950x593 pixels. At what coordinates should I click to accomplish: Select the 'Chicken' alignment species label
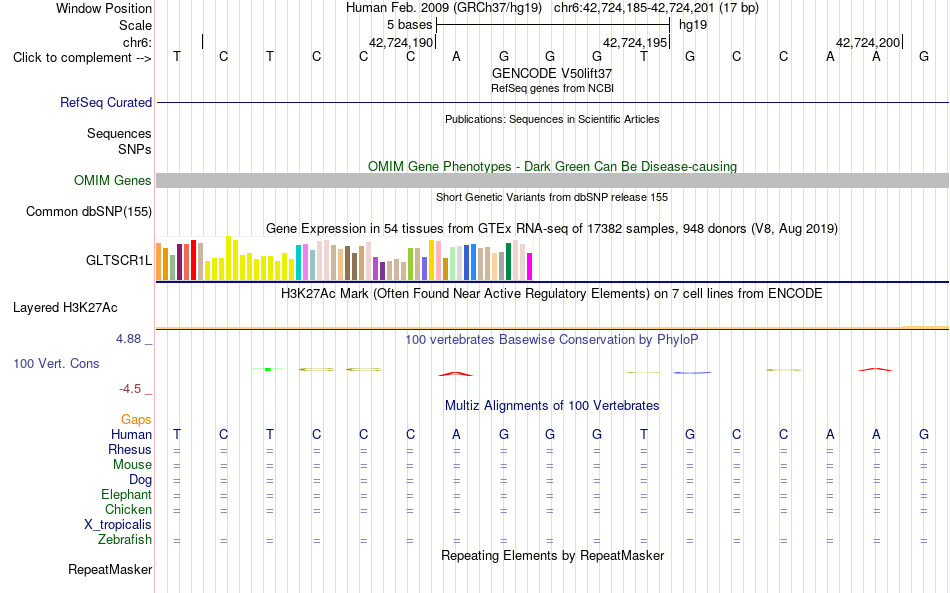click(128, 509)
